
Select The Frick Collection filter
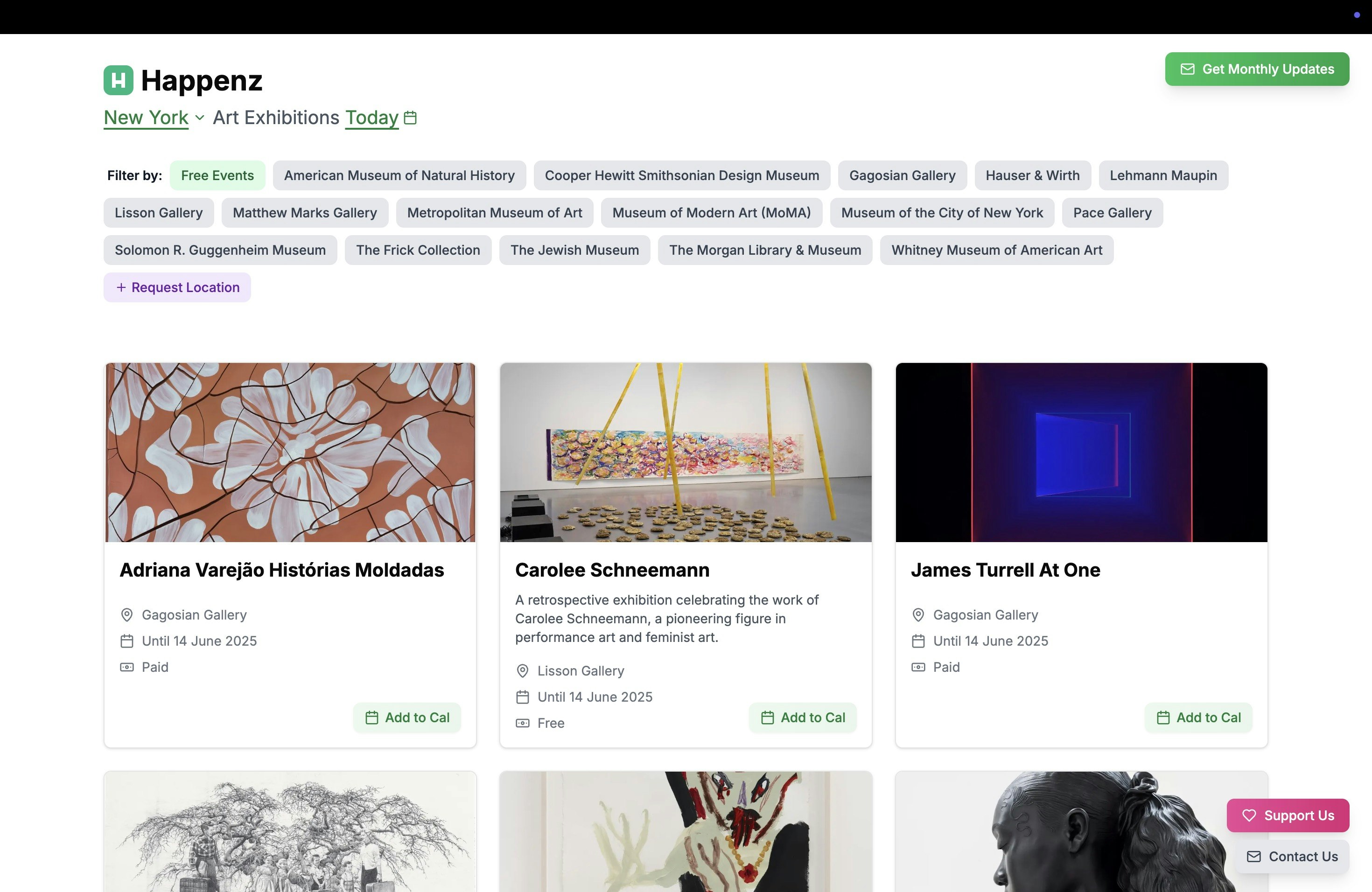(418, 250)
